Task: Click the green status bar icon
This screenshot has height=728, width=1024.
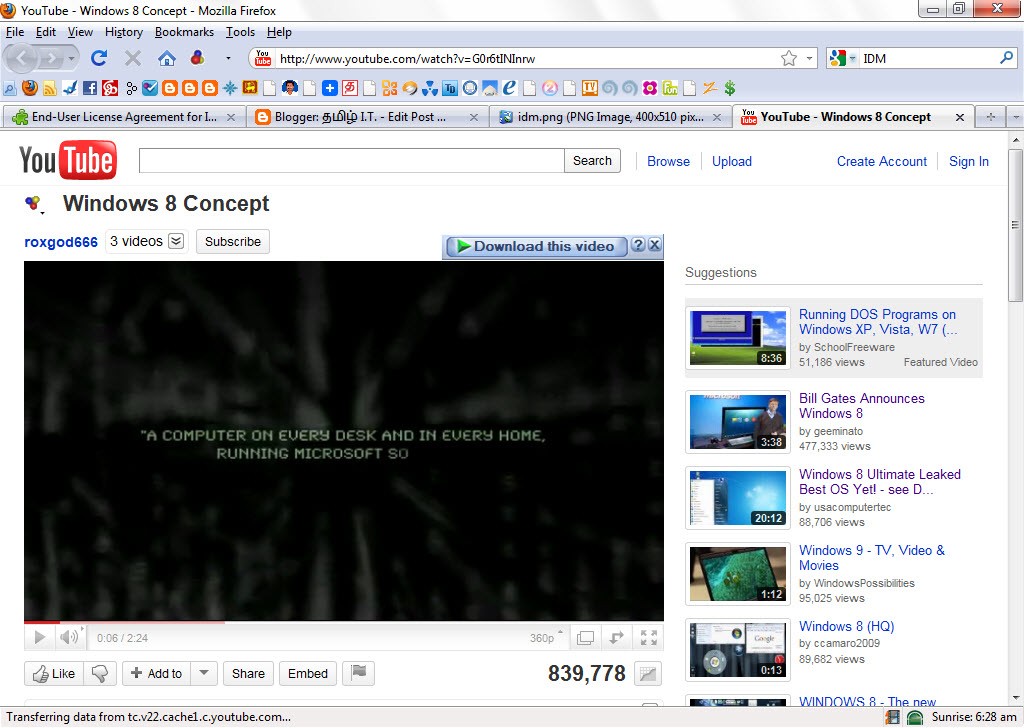Action: 915,718
